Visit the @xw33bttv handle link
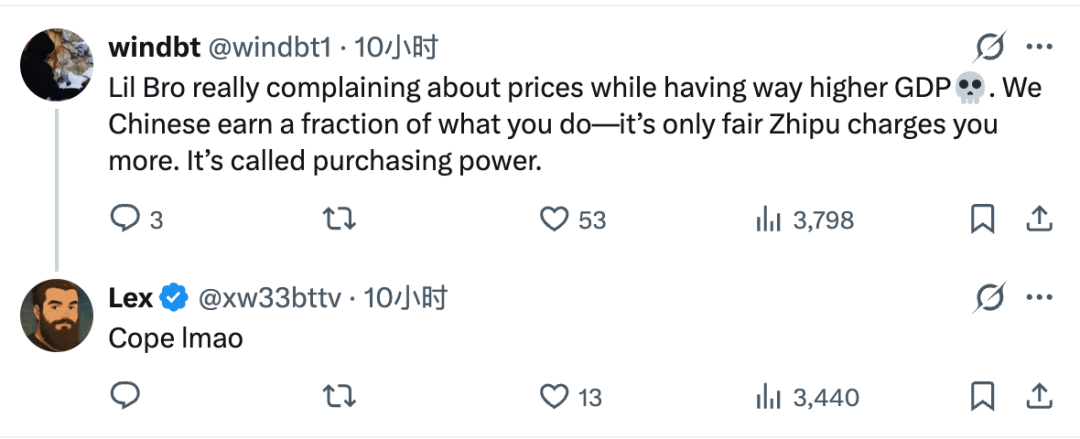Screen dimensions: 1080x439 point(272,297)
